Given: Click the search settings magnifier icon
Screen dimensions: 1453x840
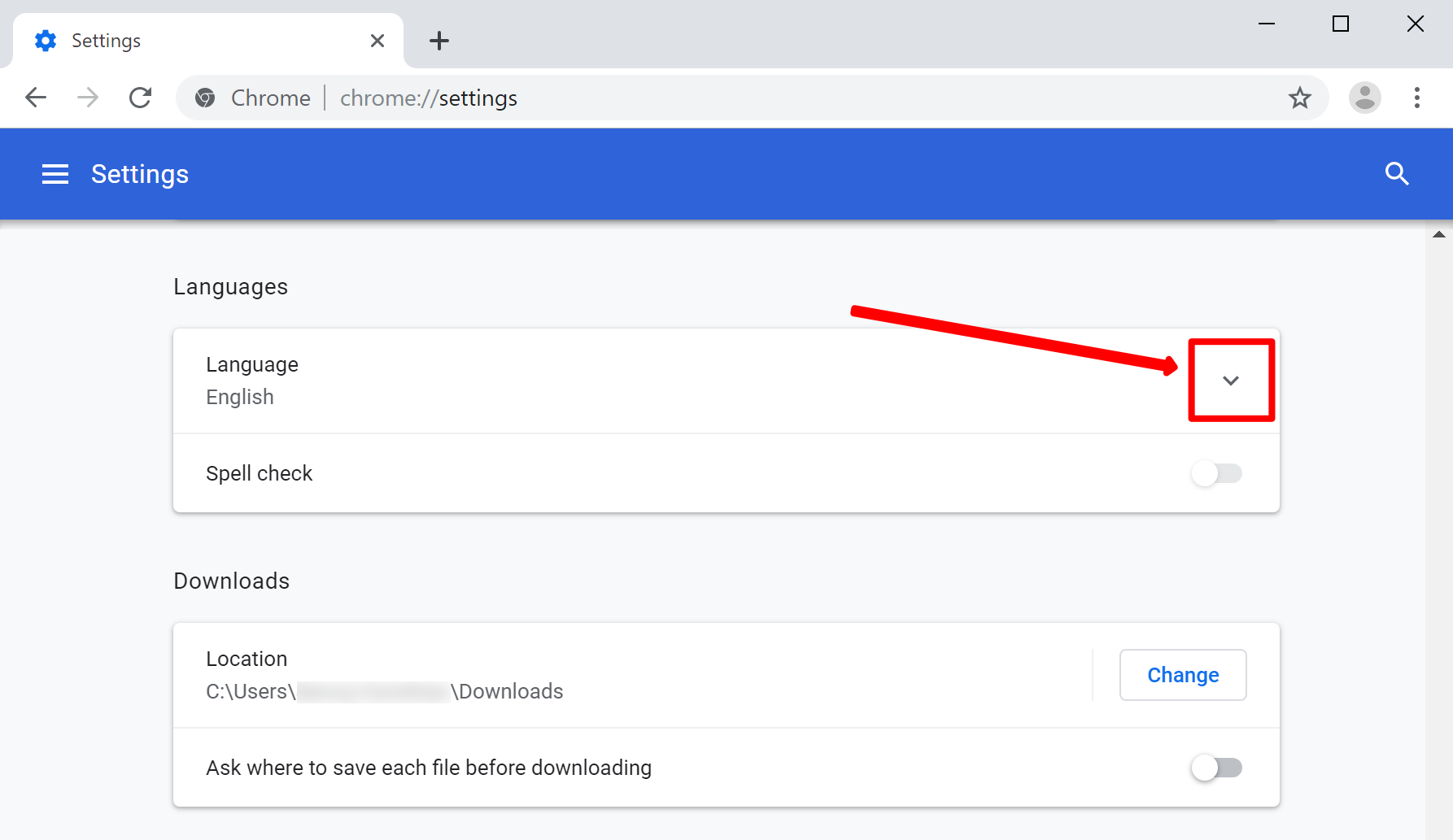Looking at the screenshot, I should [1396, 174].
